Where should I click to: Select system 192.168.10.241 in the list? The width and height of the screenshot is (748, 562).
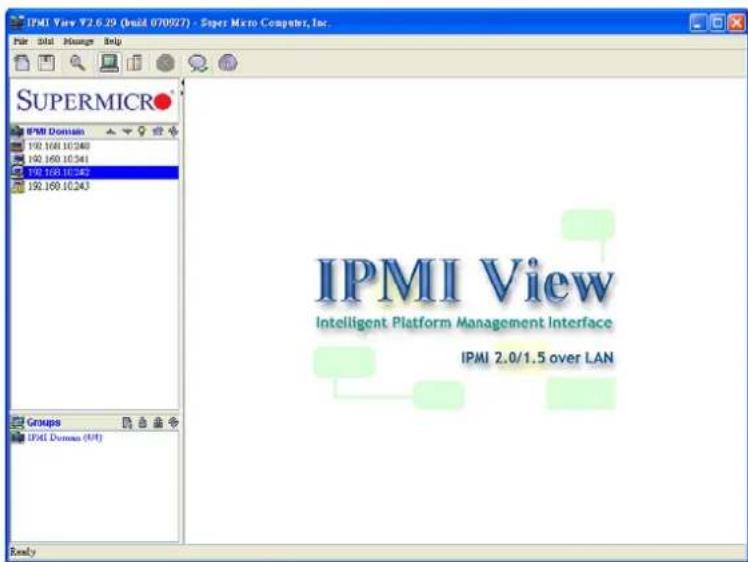click(x=94, y=159)
